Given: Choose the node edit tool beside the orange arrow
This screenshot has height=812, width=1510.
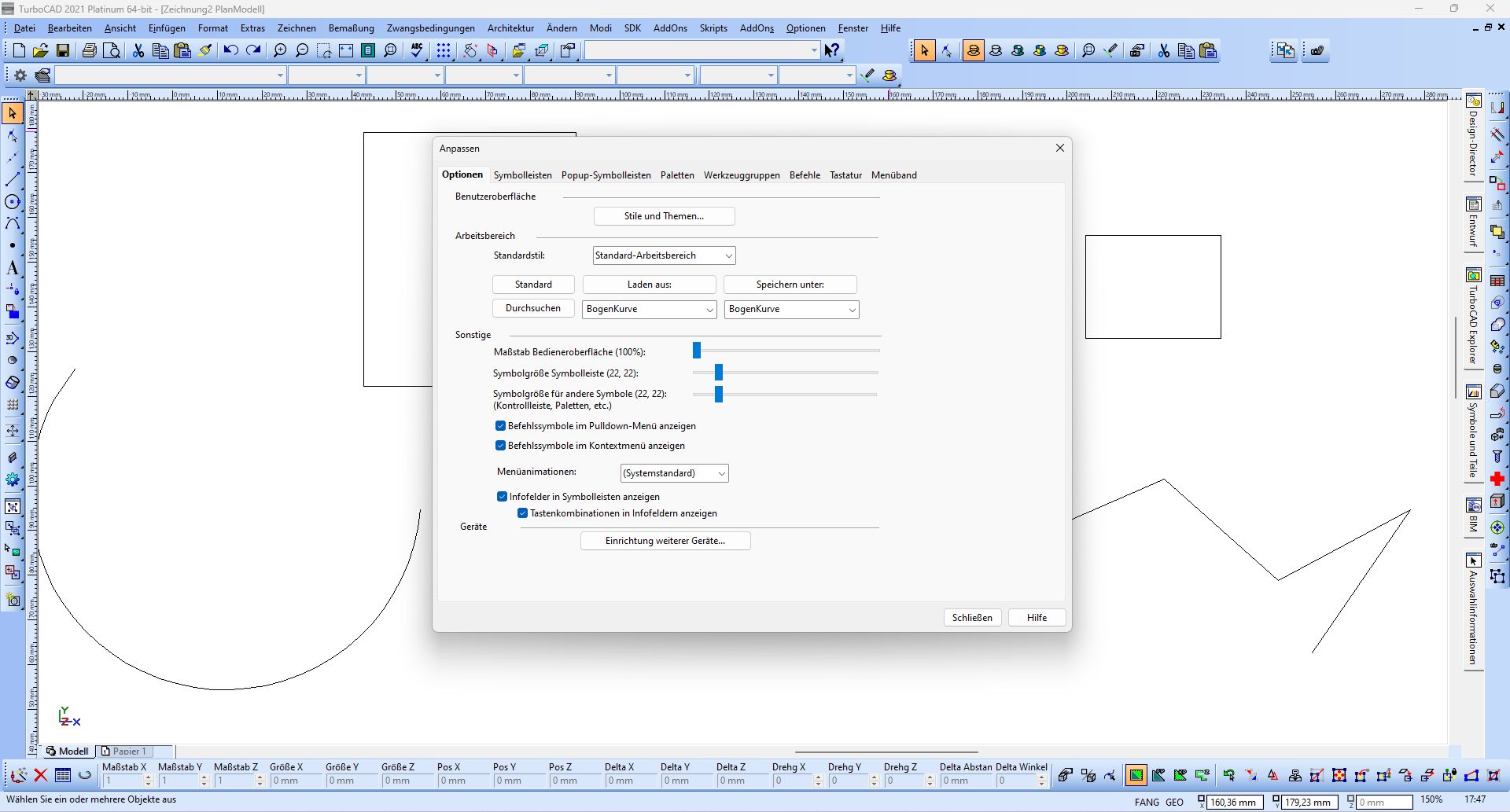Looking at the screenshot, I should point(947,51).
